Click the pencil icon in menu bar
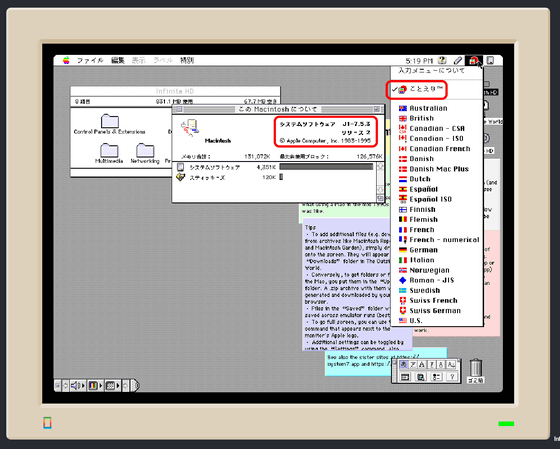This screenshot has height=449, width=560. (458, 61)
